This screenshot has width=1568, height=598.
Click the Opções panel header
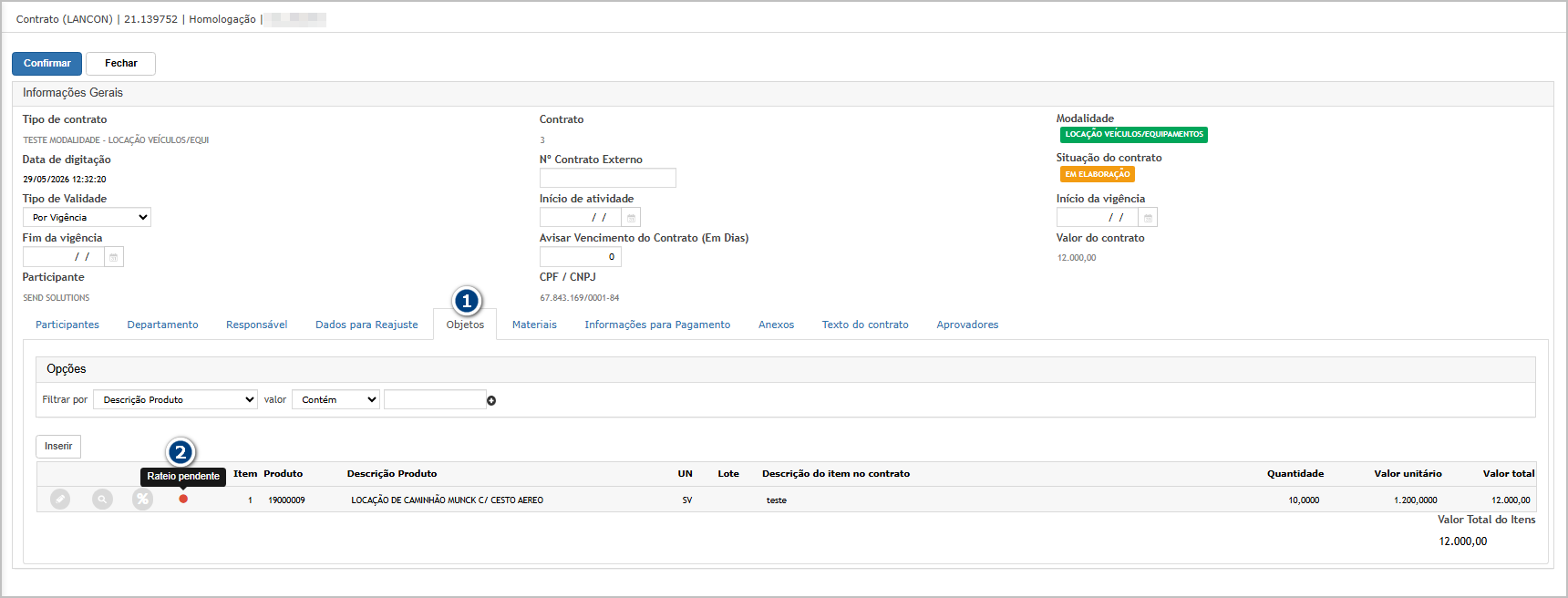786,369
